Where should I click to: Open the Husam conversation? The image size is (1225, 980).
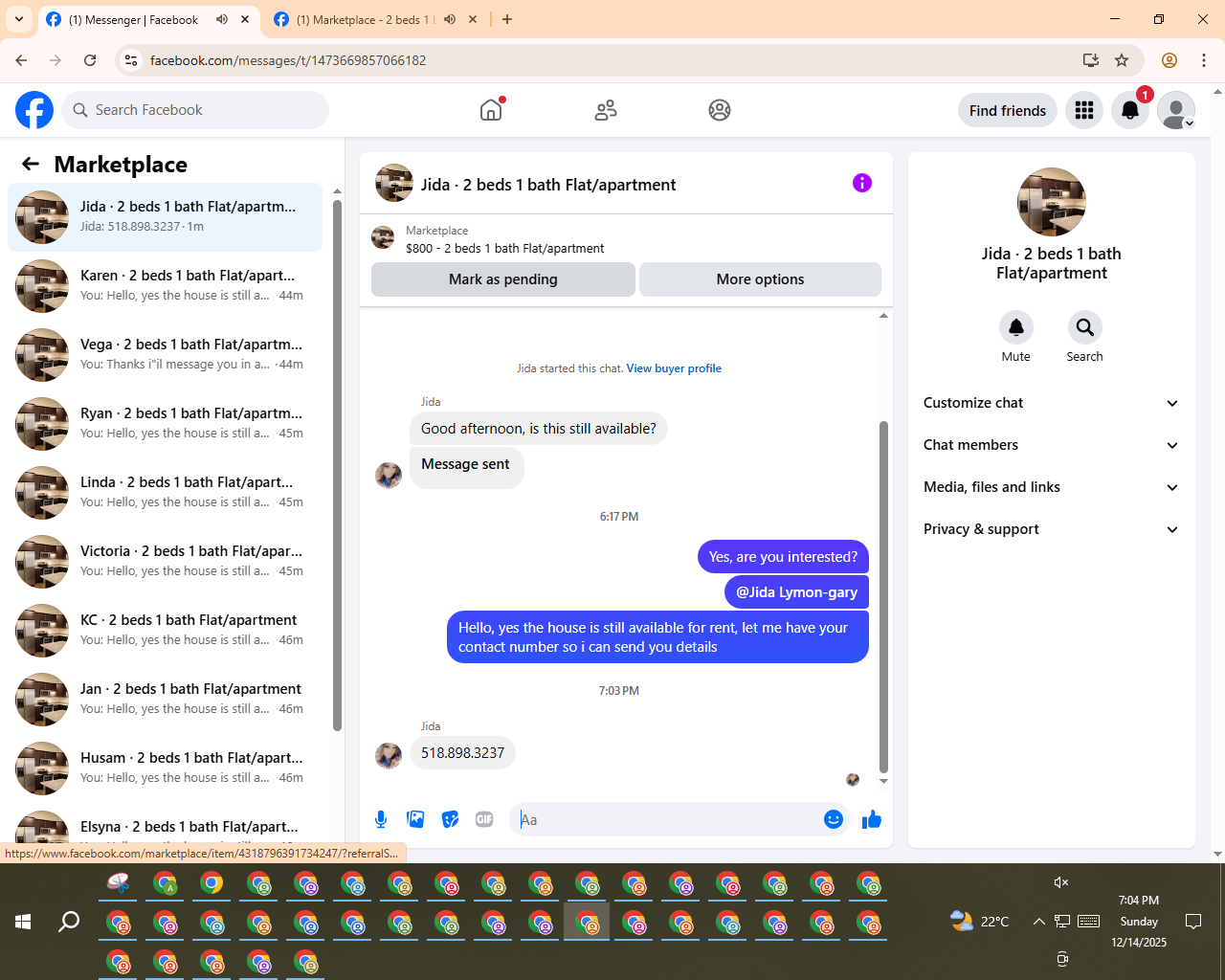(165, 768)
